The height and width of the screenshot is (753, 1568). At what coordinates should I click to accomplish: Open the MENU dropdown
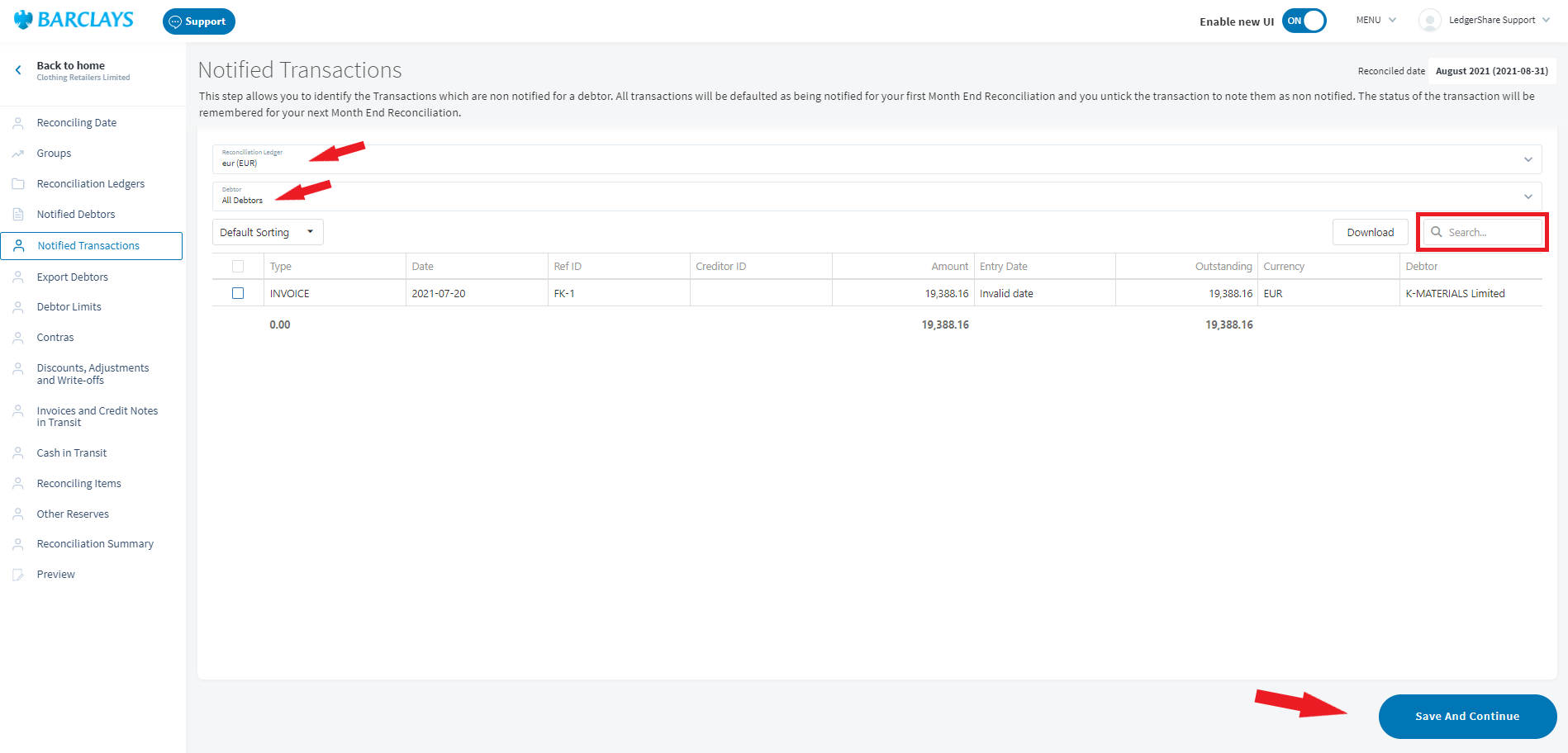click(1374, 19)
